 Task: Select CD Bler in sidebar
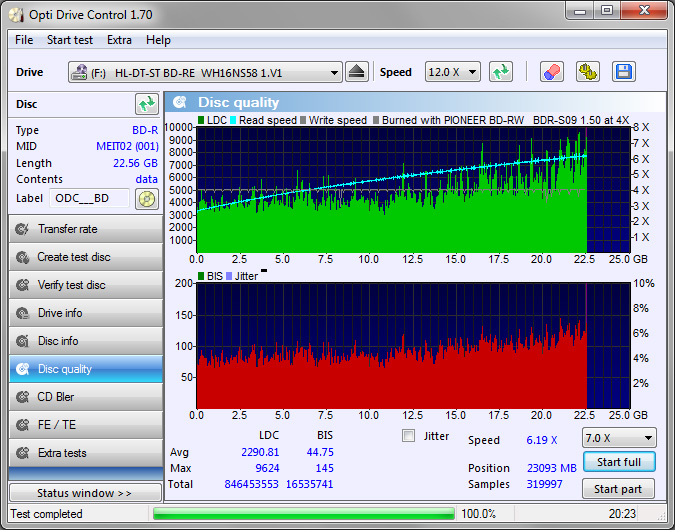85,397
